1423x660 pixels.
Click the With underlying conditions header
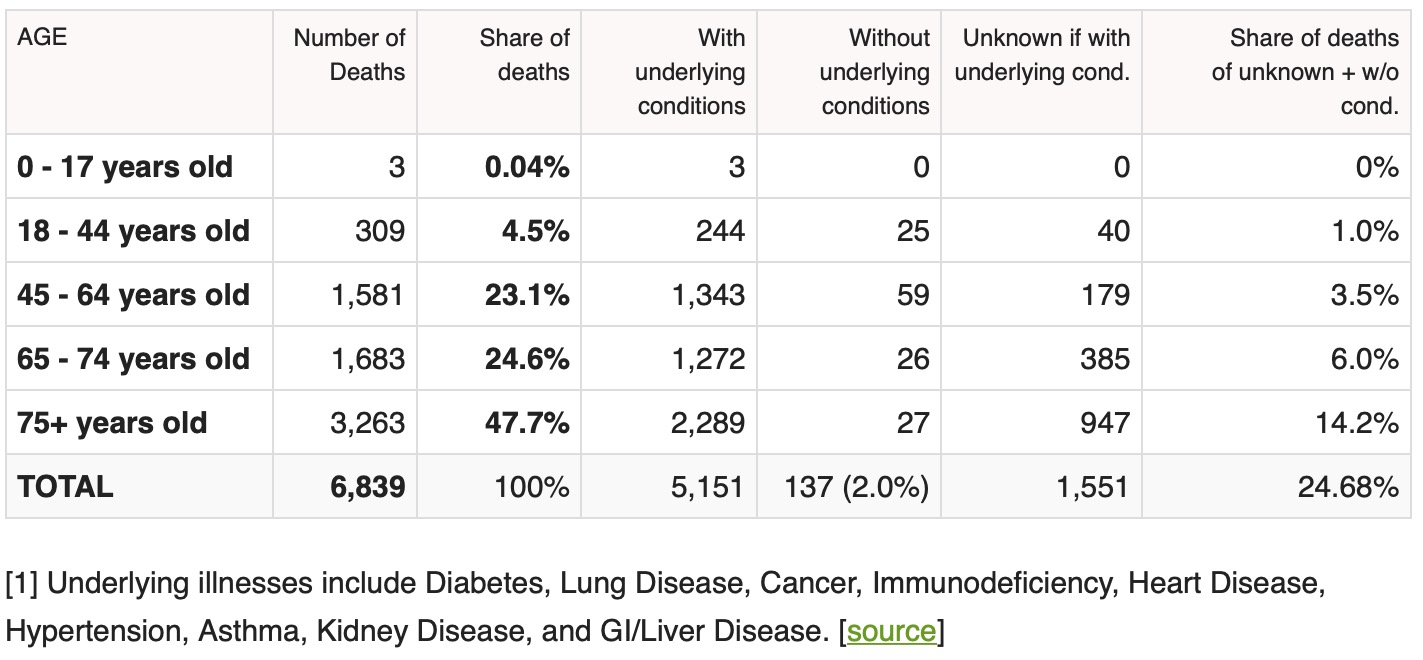(x=691, y=72)
